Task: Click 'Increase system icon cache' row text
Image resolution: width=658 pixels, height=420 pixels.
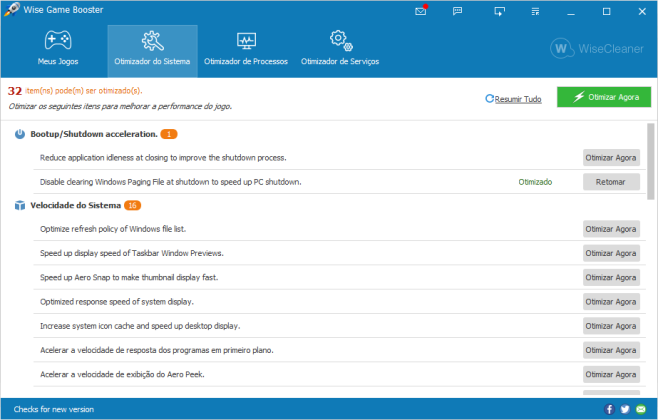Action: (140, 326)
